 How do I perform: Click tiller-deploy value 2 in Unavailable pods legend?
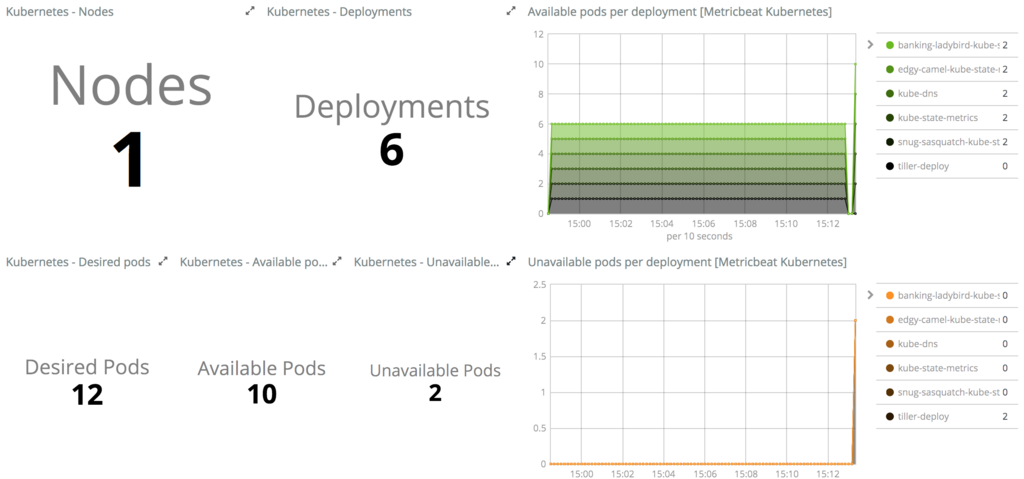click(x=1005, y=416)
